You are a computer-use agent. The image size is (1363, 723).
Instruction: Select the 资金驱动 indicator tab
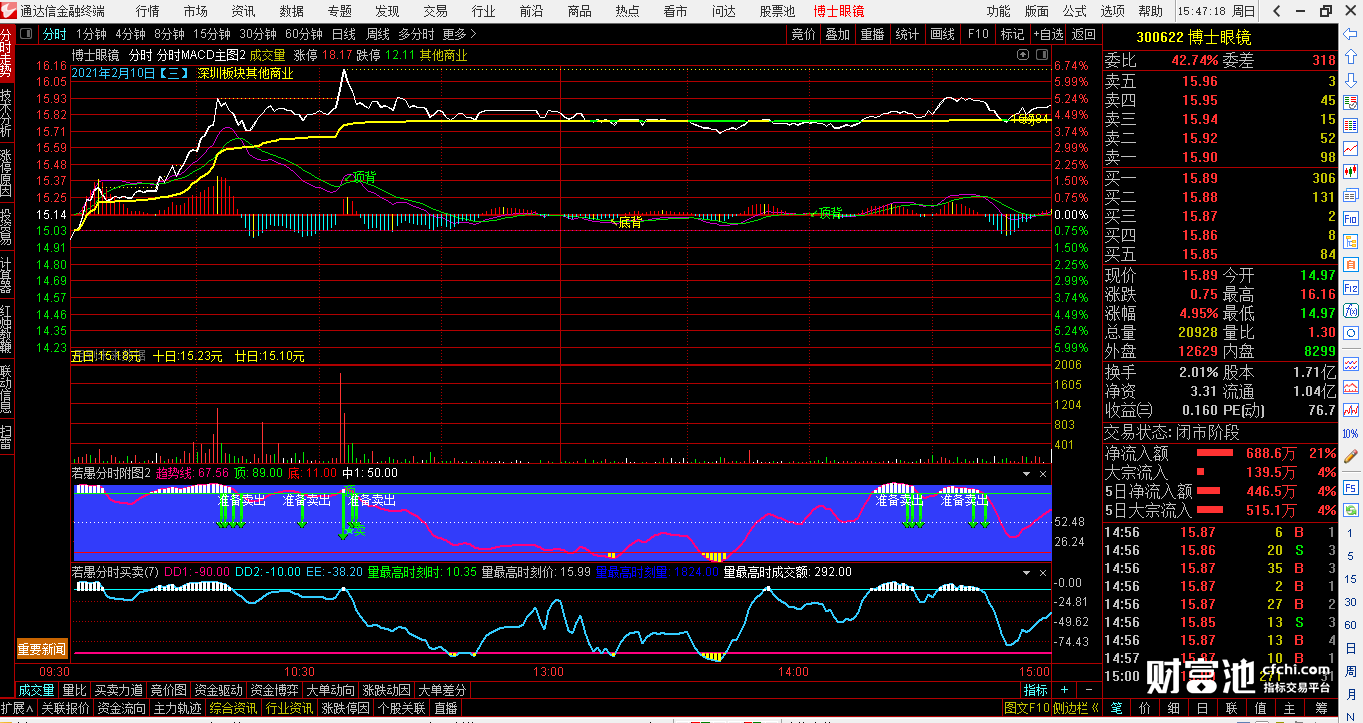point(218,690)
